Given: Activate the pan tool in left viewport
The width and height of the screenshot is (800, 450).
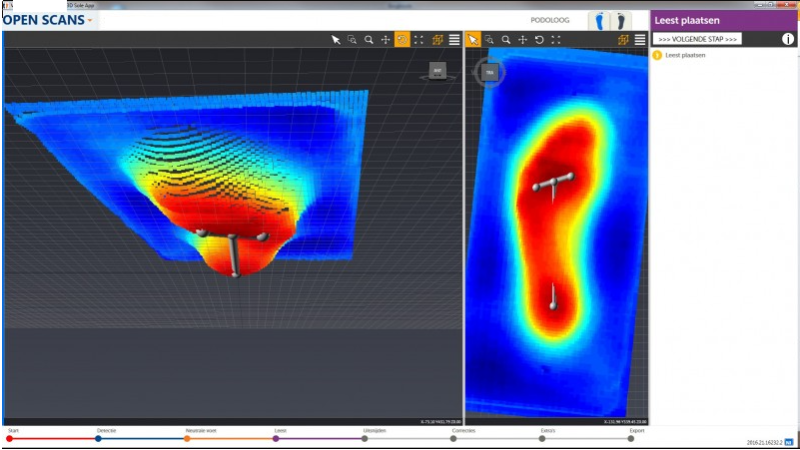Looking at the screenshot, I should [x=385, y=40].
